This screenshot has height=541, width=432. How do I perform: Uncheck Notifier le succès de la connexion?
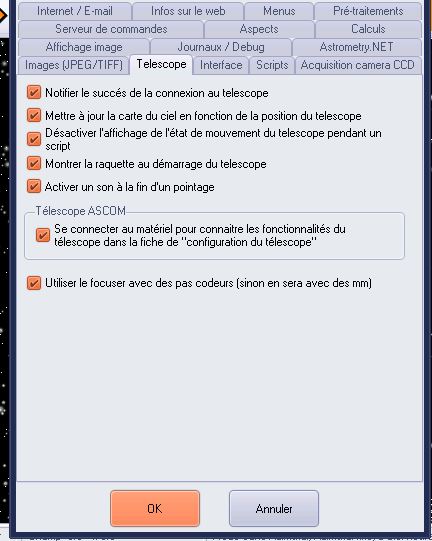click(x=34, y=92)
